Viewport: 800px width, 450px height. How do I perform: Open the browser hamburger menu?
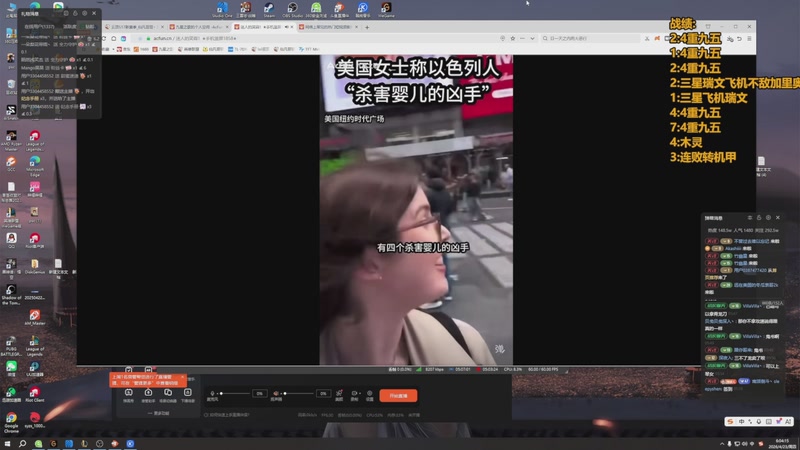pyautogui.click(x=749, y=38)
